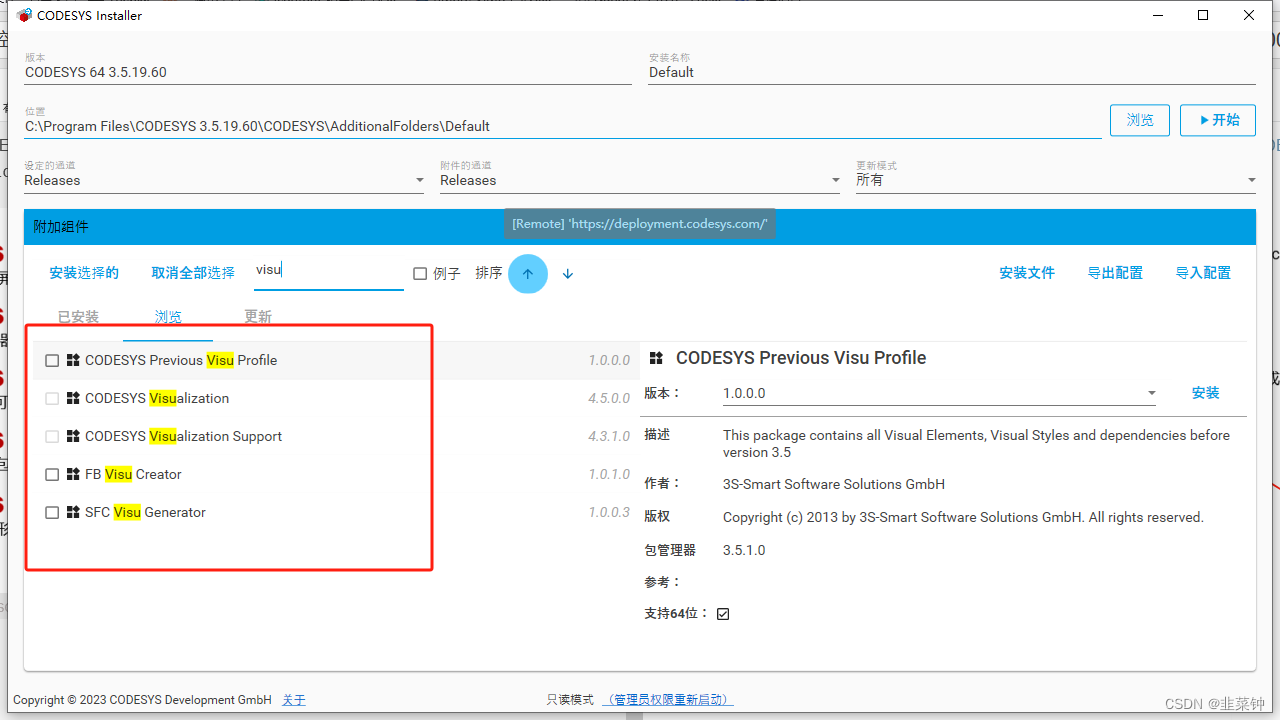Toggle the 例子 checkbox
The image size is (1280, 720).
420,273
